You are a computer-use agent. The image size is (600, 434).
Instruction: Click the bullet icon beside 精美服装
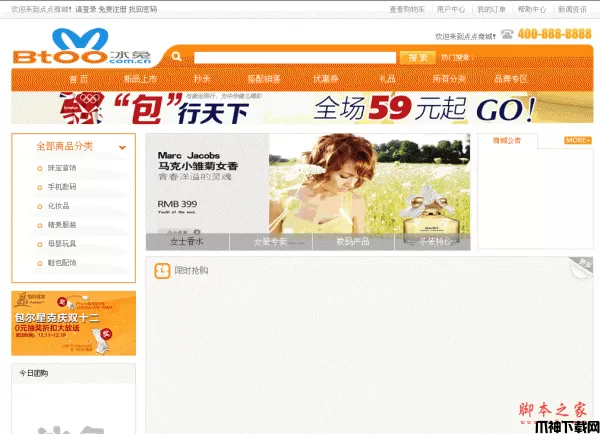click(39, 225)
